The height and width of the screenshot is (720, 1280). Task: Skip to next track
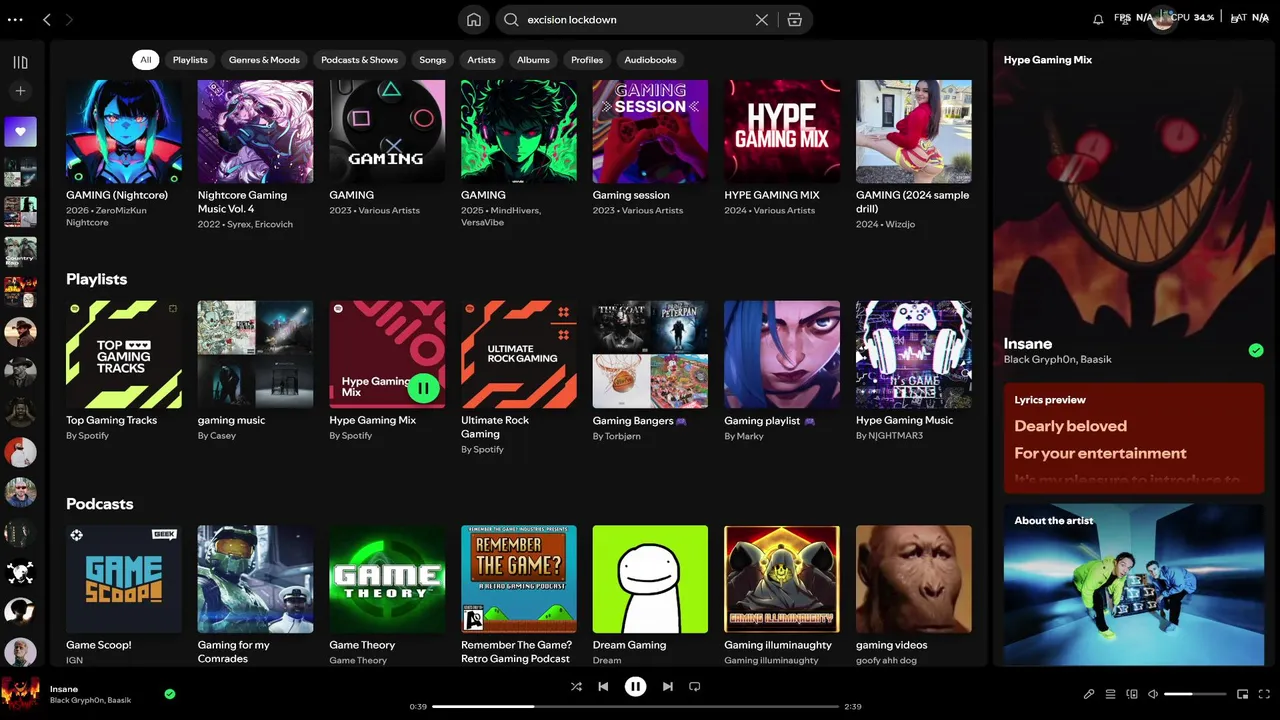click(x=668, y=686)
